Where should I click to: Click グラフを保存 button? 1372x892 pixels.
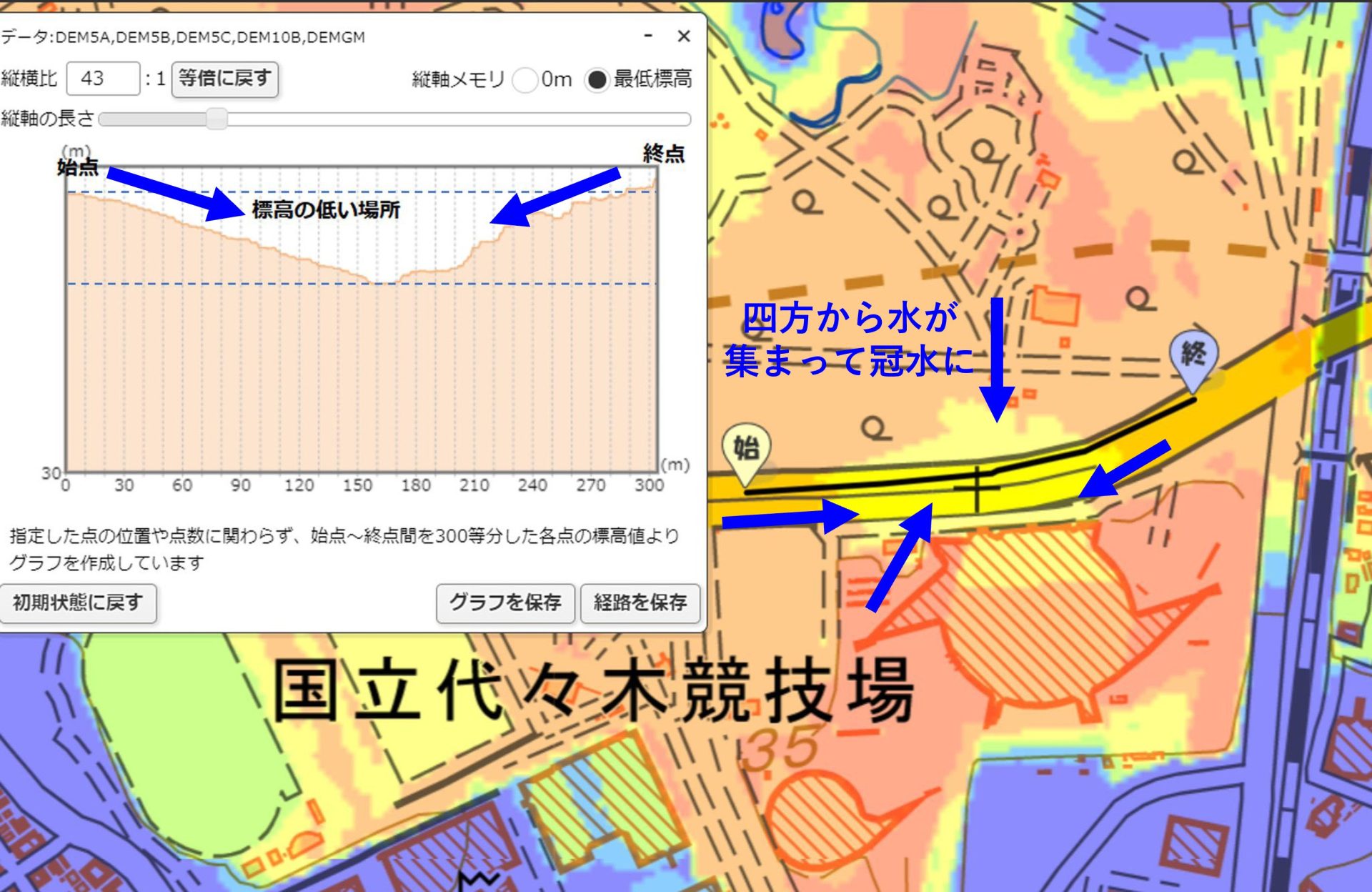click(x=505, y=603)
